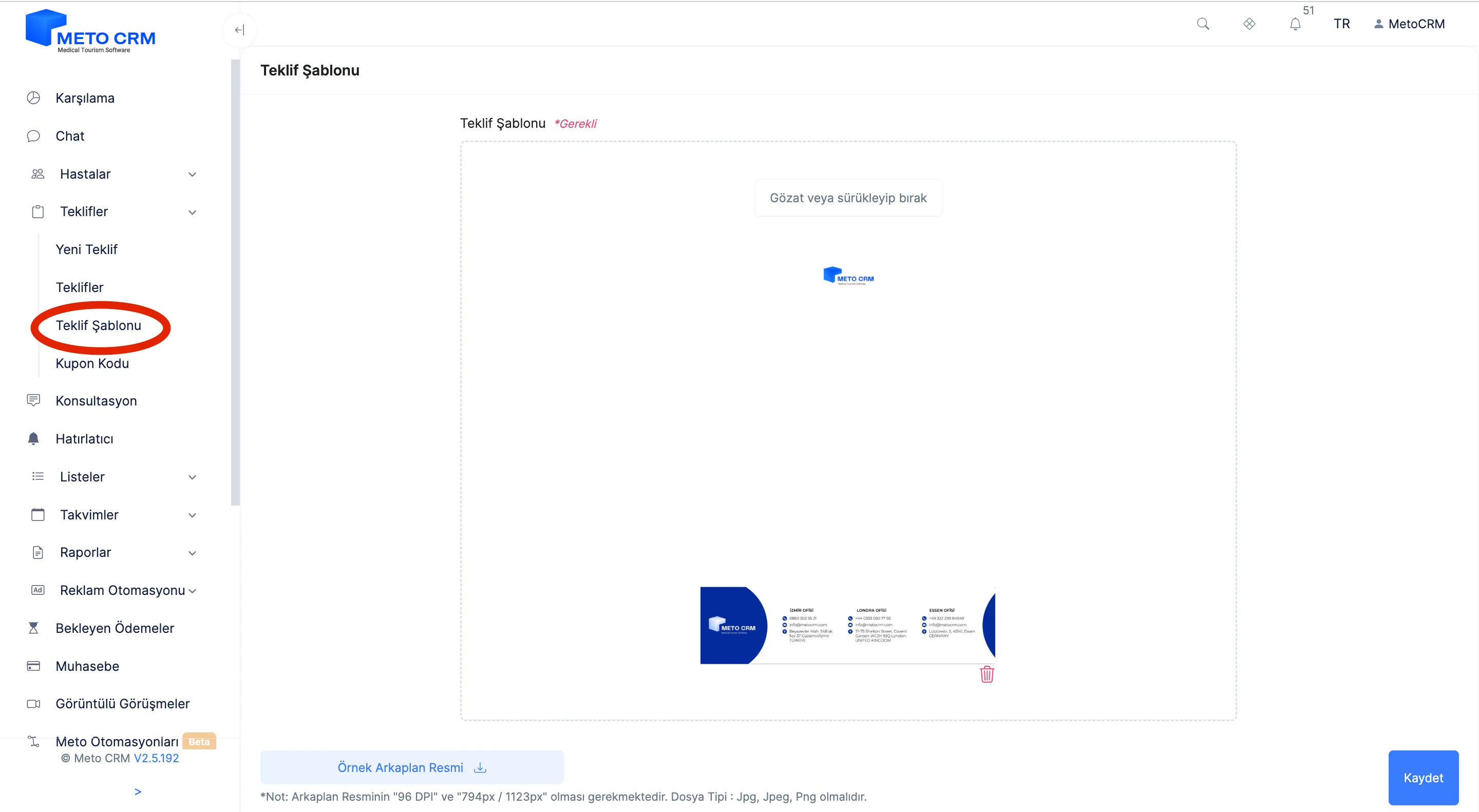
Task: Delete the uploaded template image
Action: coord(987,674)
